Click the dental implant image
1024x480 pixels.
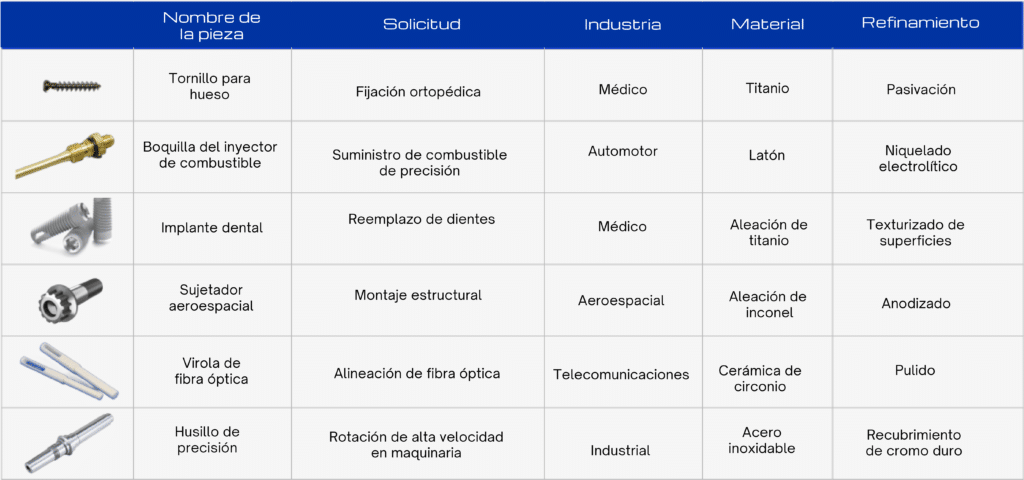68,228
